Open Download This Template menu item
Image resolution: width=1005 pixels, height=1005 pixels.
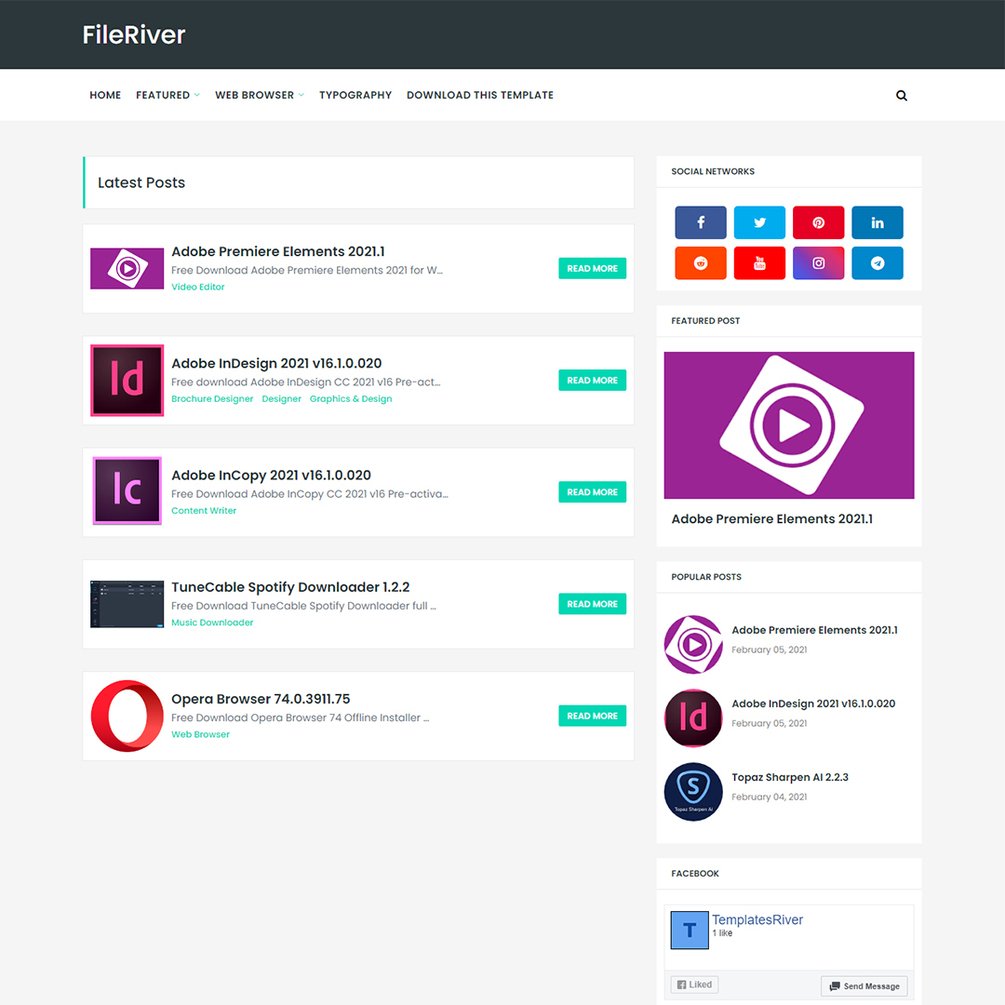480,95
